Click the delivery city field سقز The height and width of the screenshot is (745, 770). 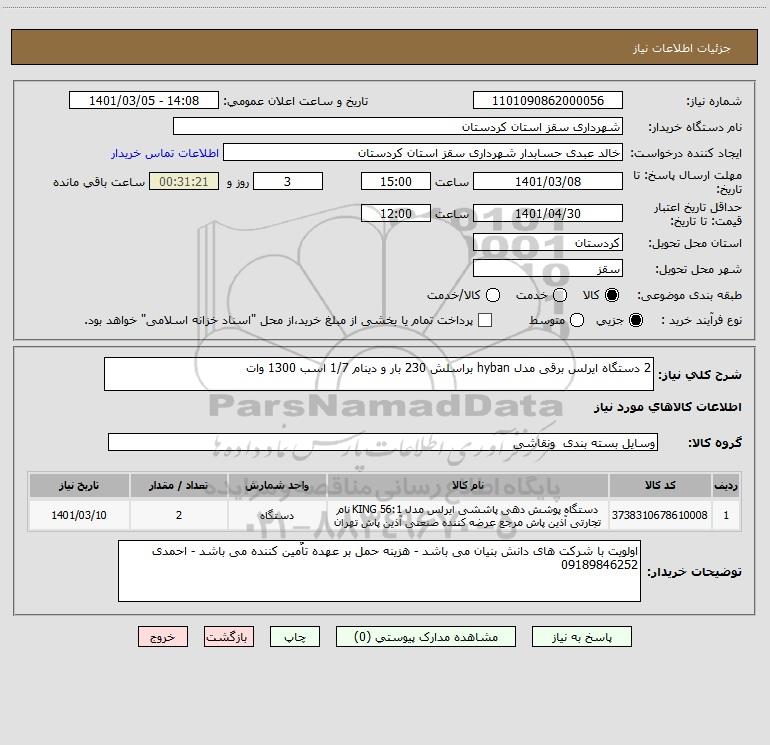548,269
